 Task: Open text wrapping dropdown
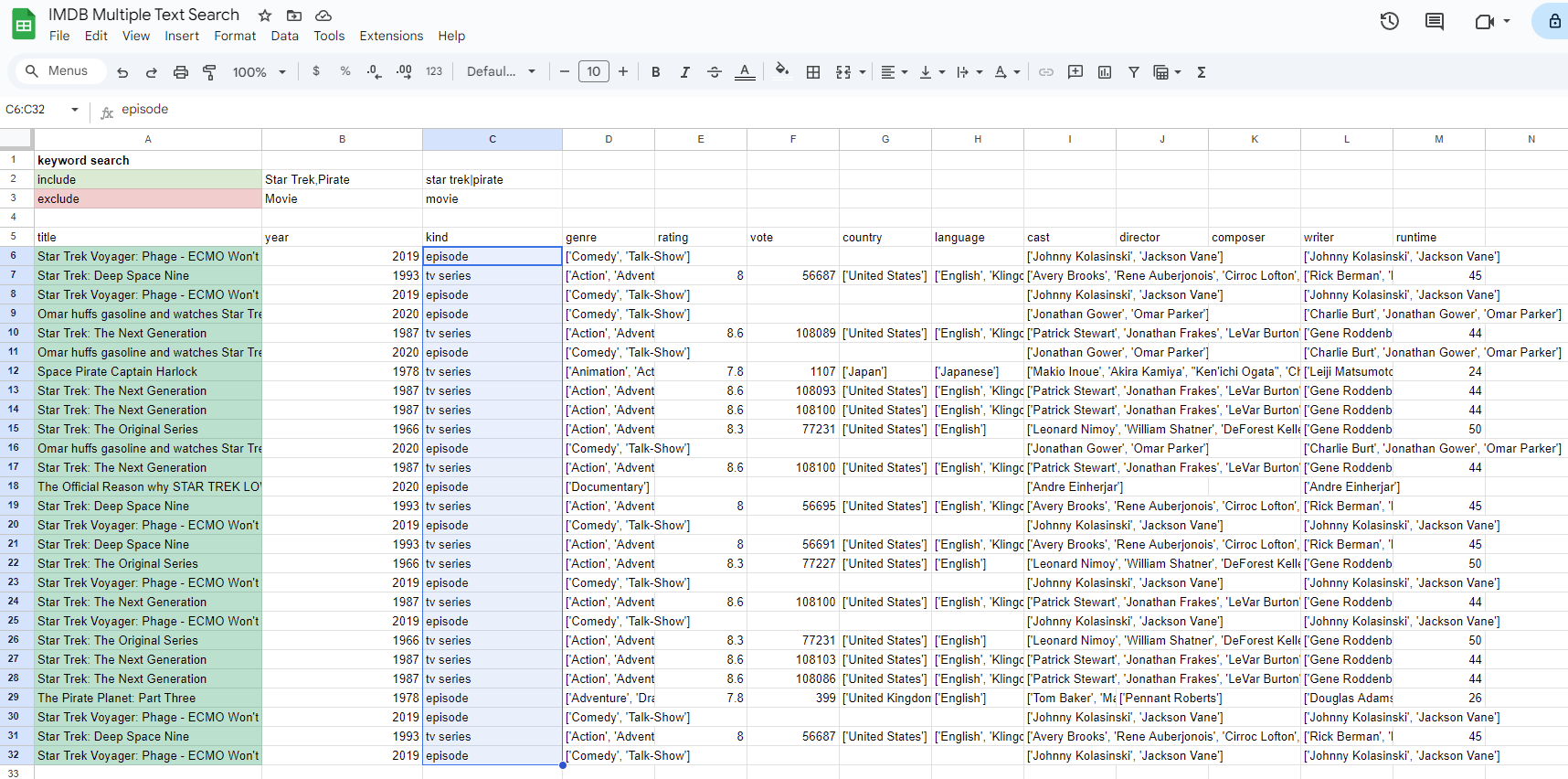pyautogui.click(x=969, y=72)
